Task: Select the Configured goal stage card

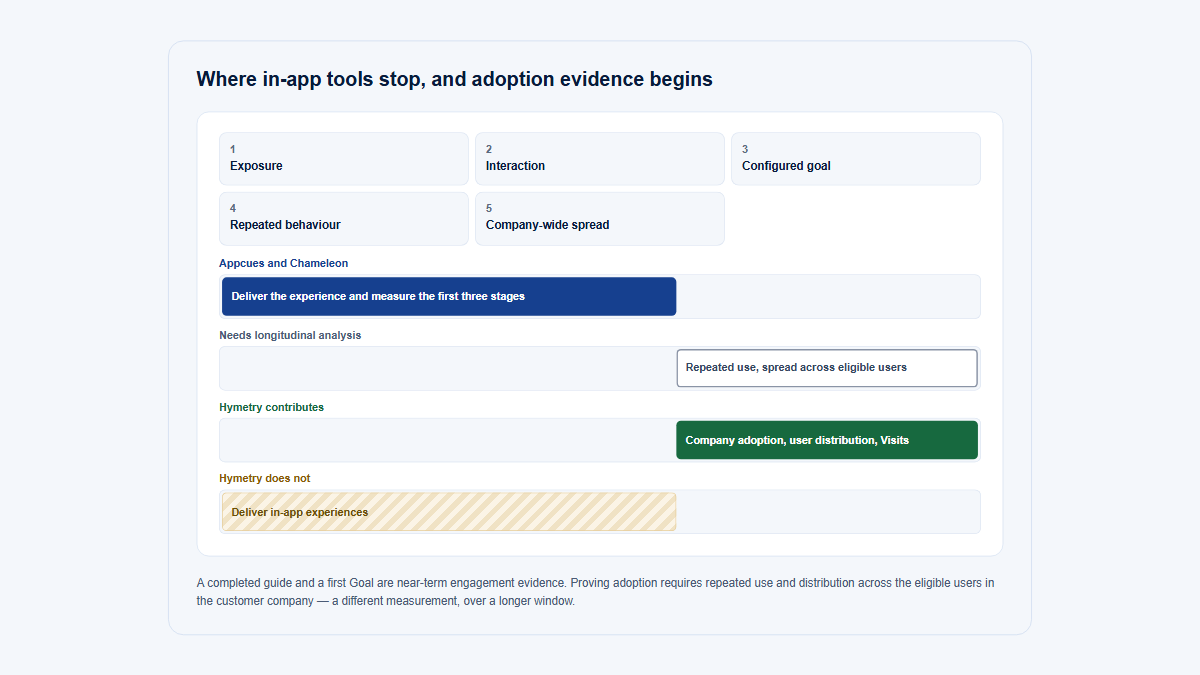Action: coord(856,158)
